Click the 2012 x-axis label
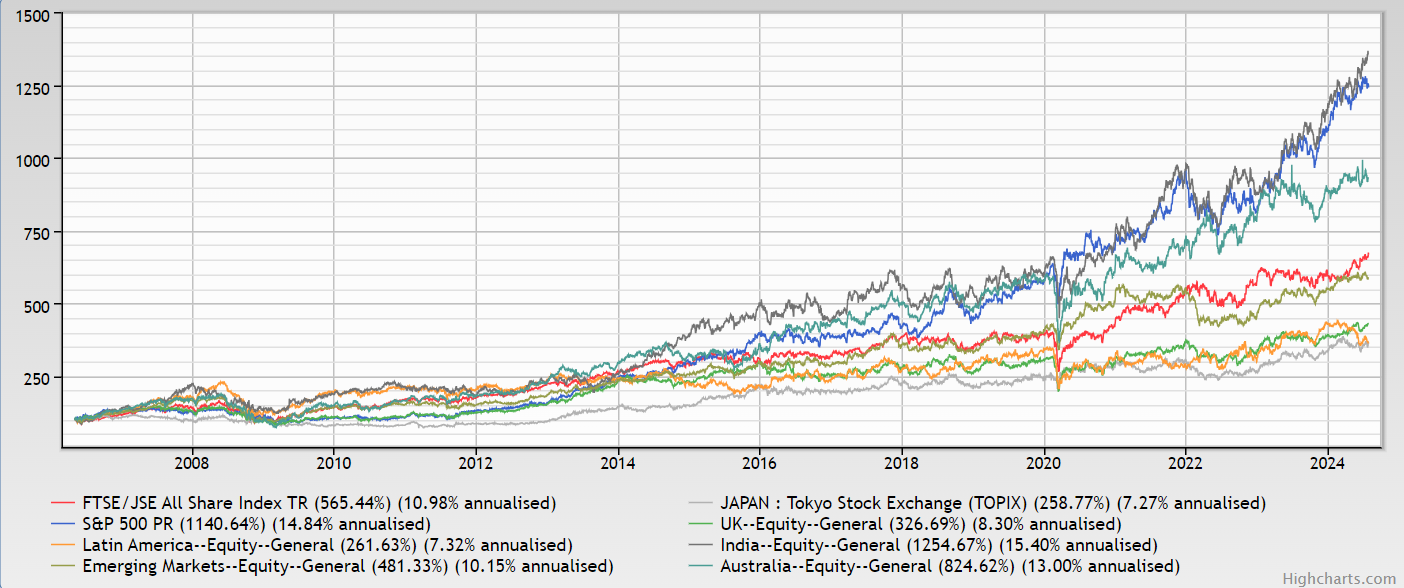This screenshot has width=1404, height=588. (x=475, y=464)
